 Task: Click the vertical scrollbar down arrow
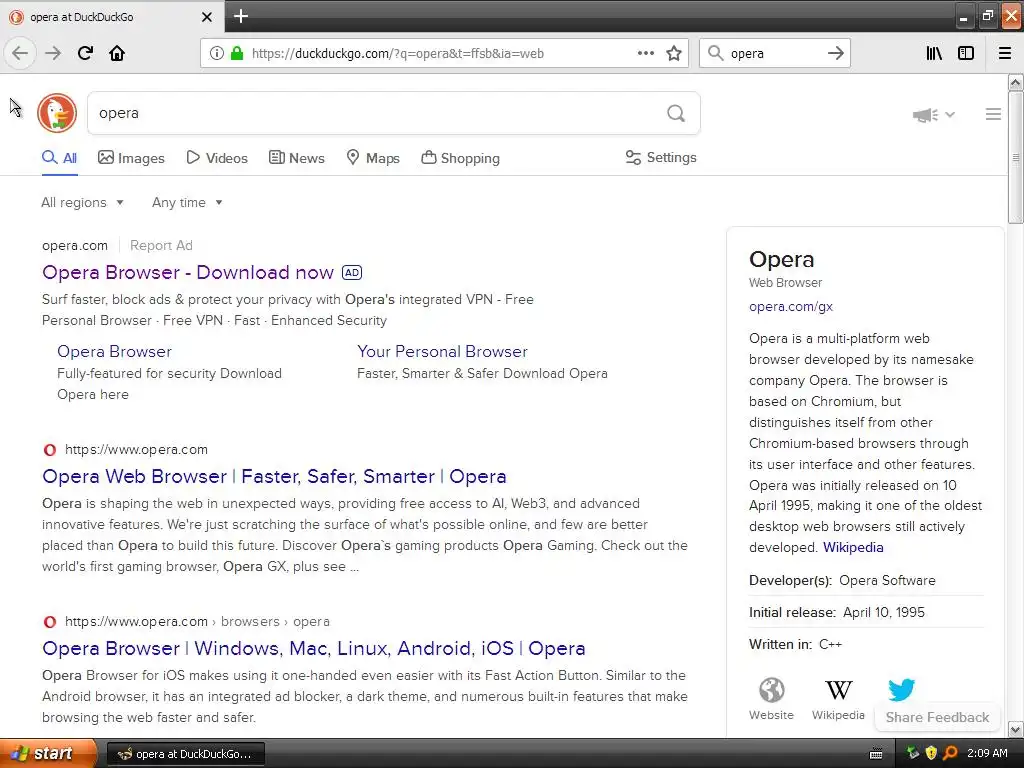(x=1015, y=729)
